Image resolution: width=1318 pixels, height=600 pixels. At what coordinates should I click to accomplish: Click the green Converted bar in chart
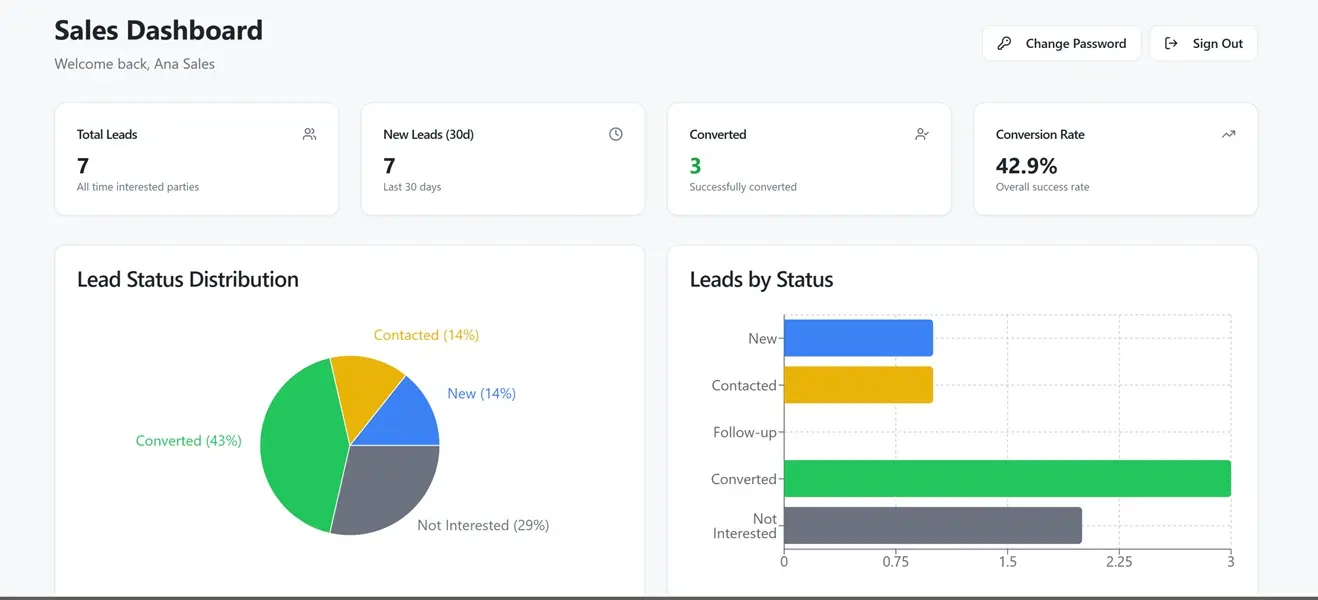[x=1007, y=478]
